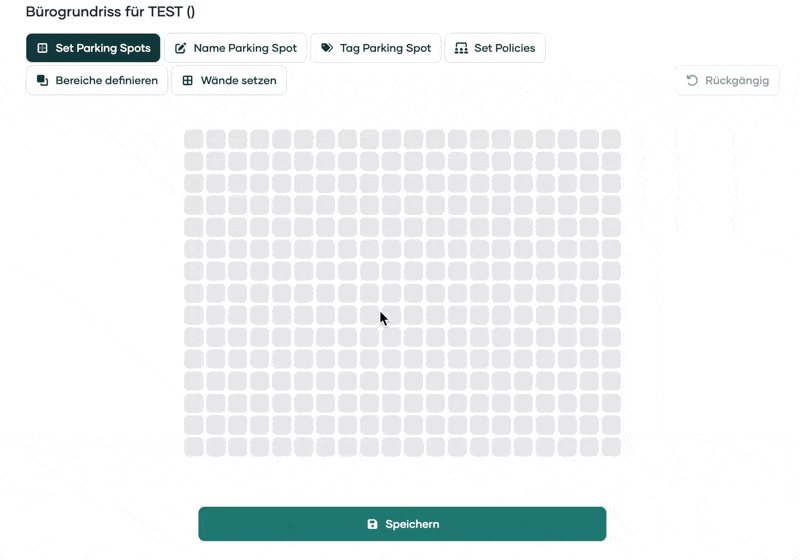Image resolution: width=800 pixels, height=560 pixels.
Task: Click the overlapping squares icon of Bereiche definieren
Action: [x=42, y=80]
